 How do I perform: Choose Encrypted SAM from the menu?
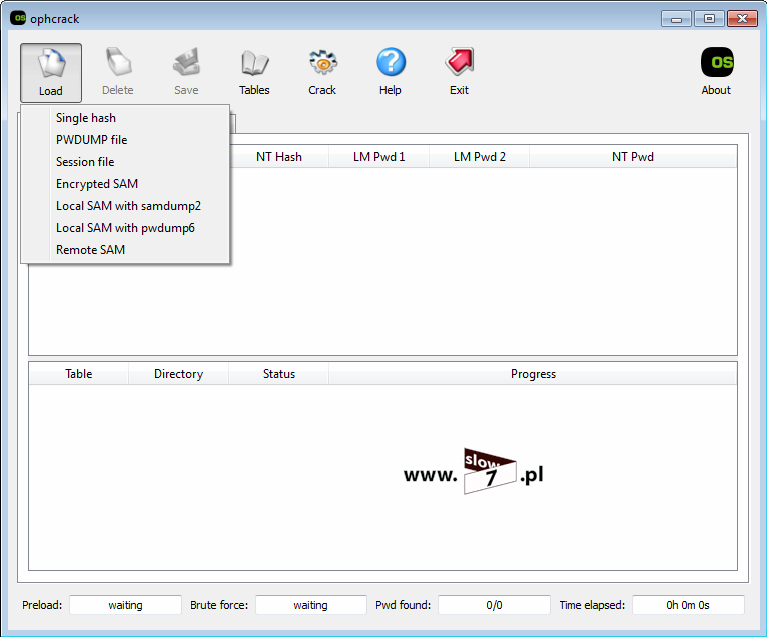[125, 184]
